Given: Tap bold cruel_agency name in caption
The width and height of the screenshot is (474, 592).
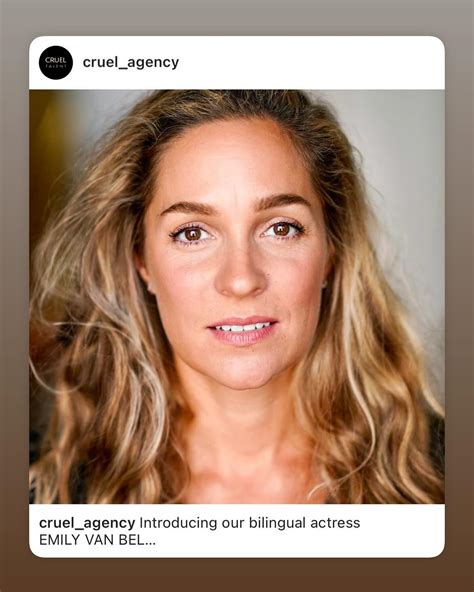Looking at the screenshot, I should (87, 523).
